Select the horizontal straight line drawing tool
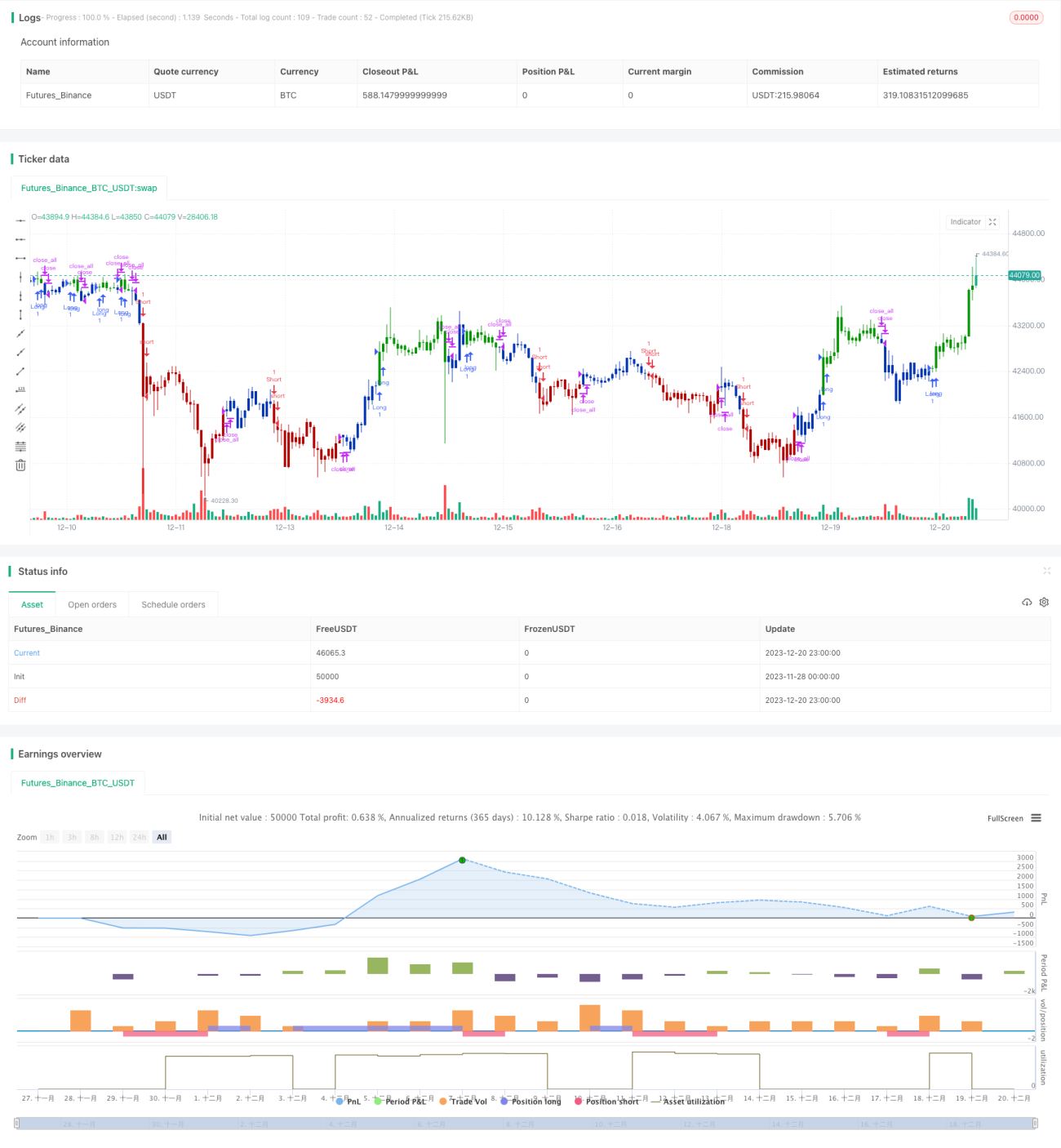The image size is (1061, 1148). [20, 220]
